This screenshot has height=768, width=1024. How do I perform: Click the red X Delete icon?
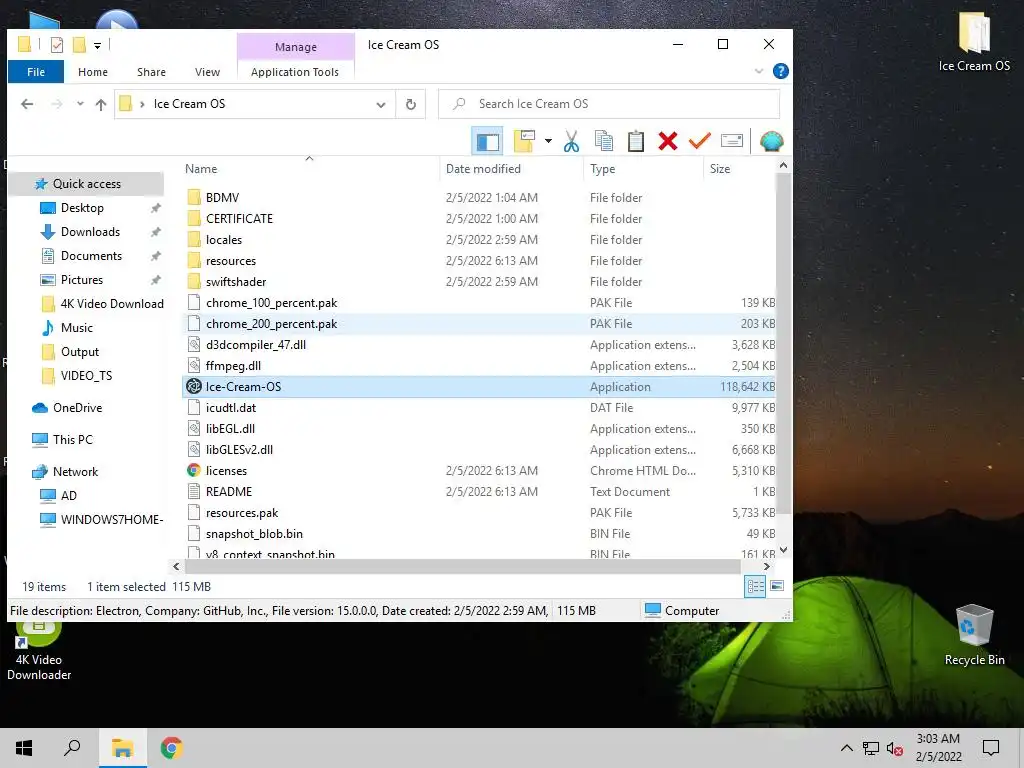667,141
